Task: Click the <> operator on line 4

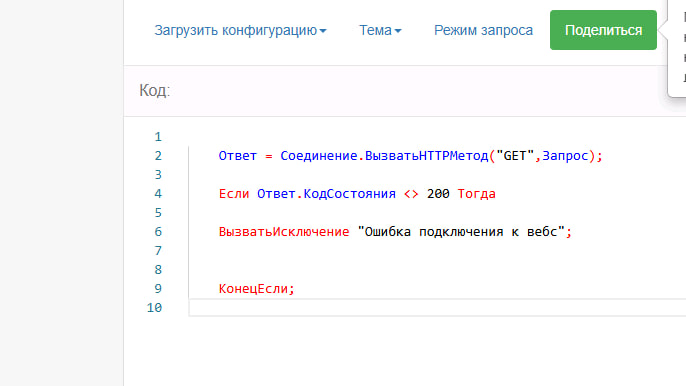Action: coord(411,194)
